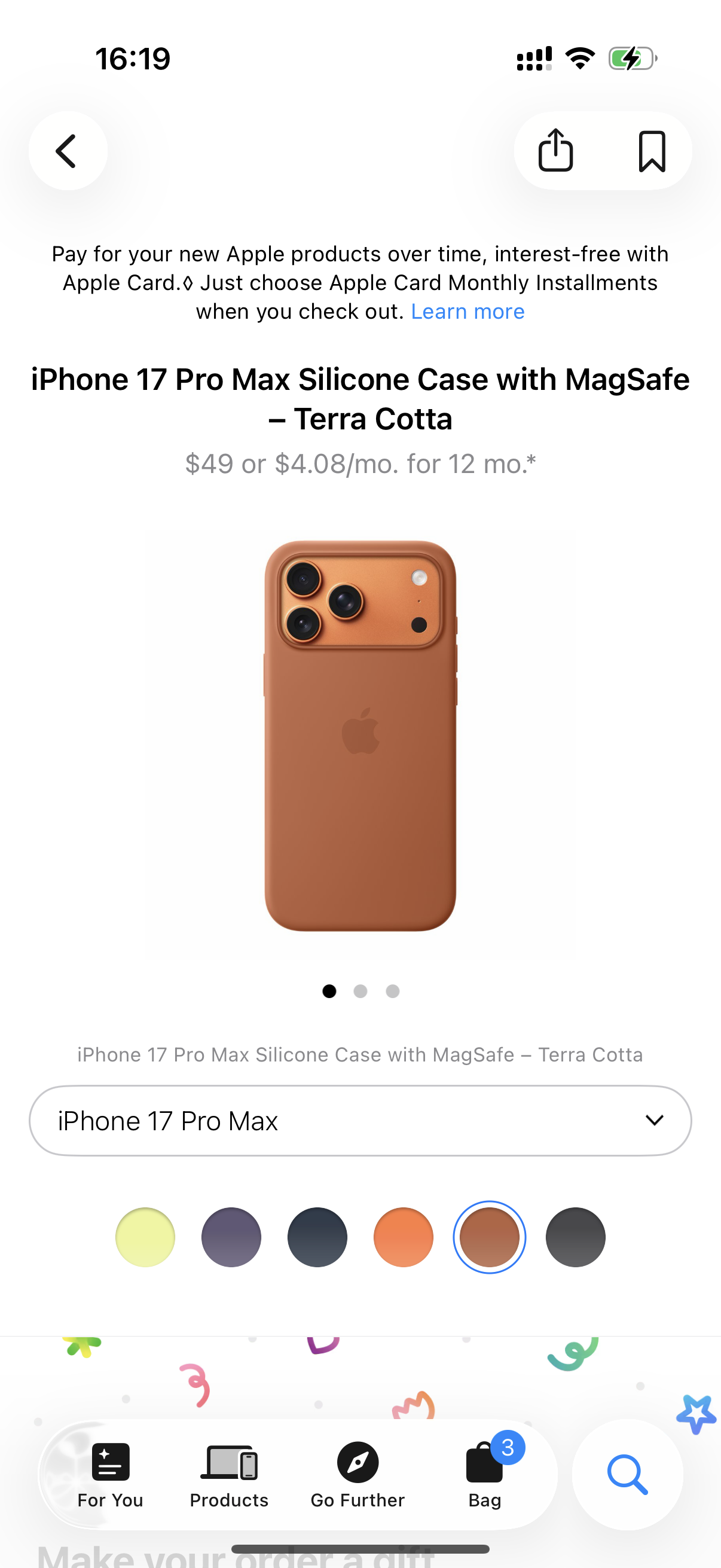Open the Bag showing 3 items
This screenshot has width=721, height=1568.
[485, 1474]
